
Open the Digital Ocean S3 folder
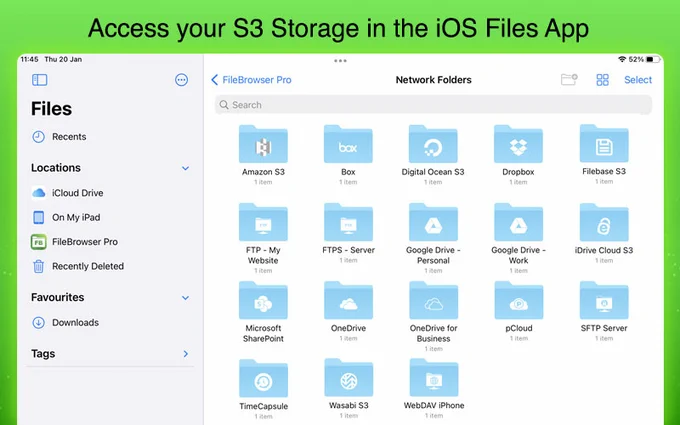(433, 144)
